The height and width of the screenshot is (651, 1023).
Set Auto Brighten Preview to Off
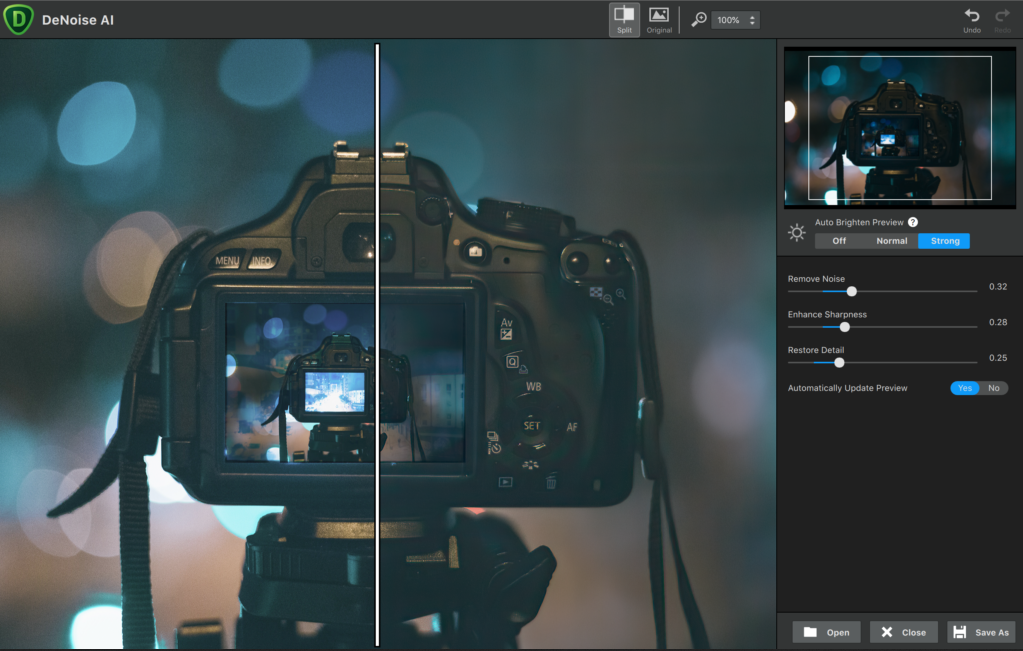[x=839, y=241]
